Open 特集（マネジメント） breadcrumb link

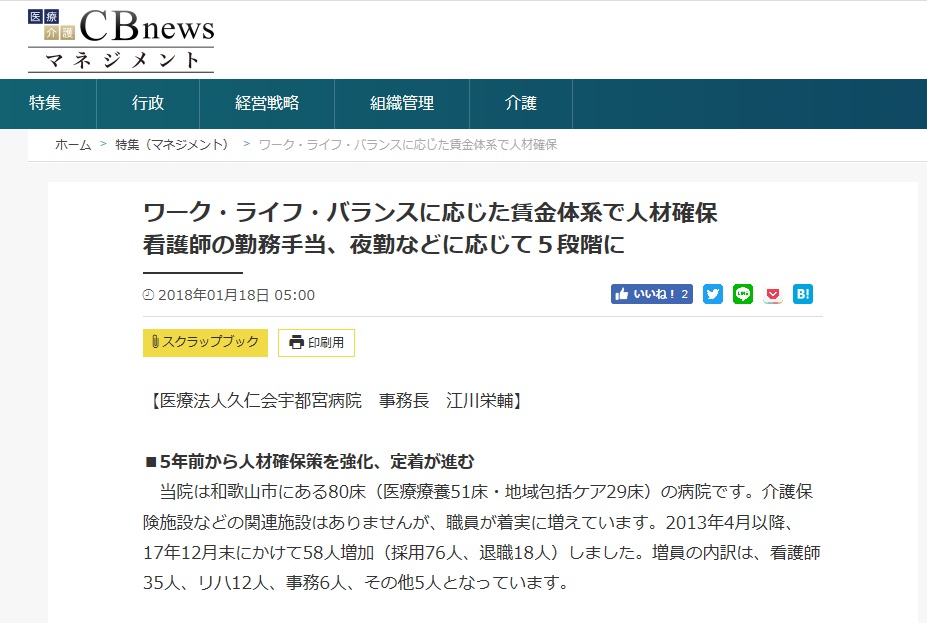click(x=172, y=145)
